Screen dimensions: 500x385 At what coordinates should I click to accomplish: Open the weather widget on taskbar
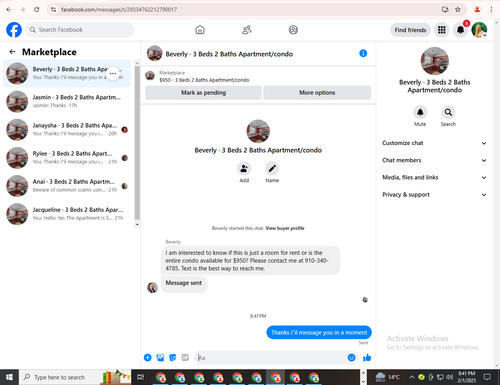pos(387,377)
